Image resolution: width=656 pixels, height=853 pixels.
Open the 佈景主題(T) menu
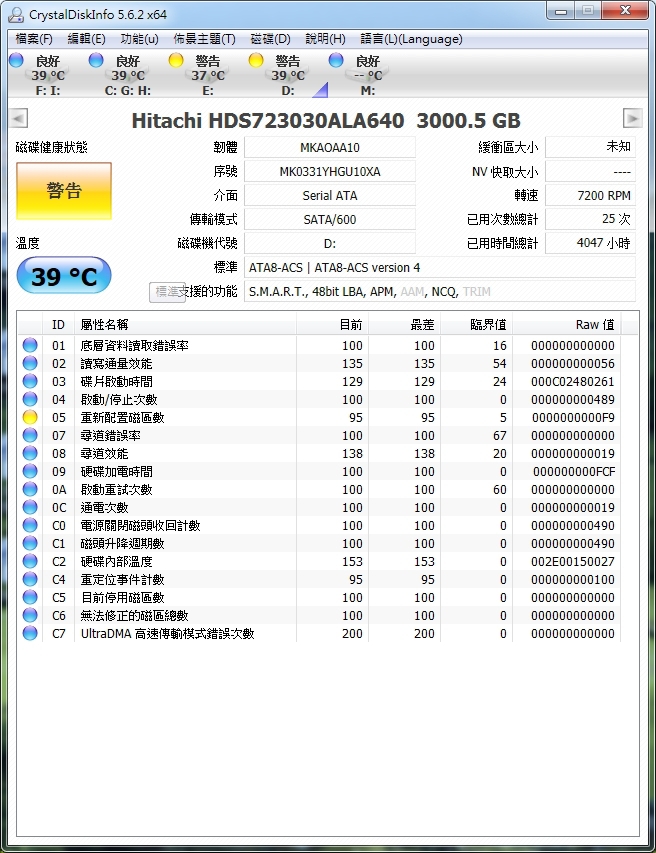[204, 39]
